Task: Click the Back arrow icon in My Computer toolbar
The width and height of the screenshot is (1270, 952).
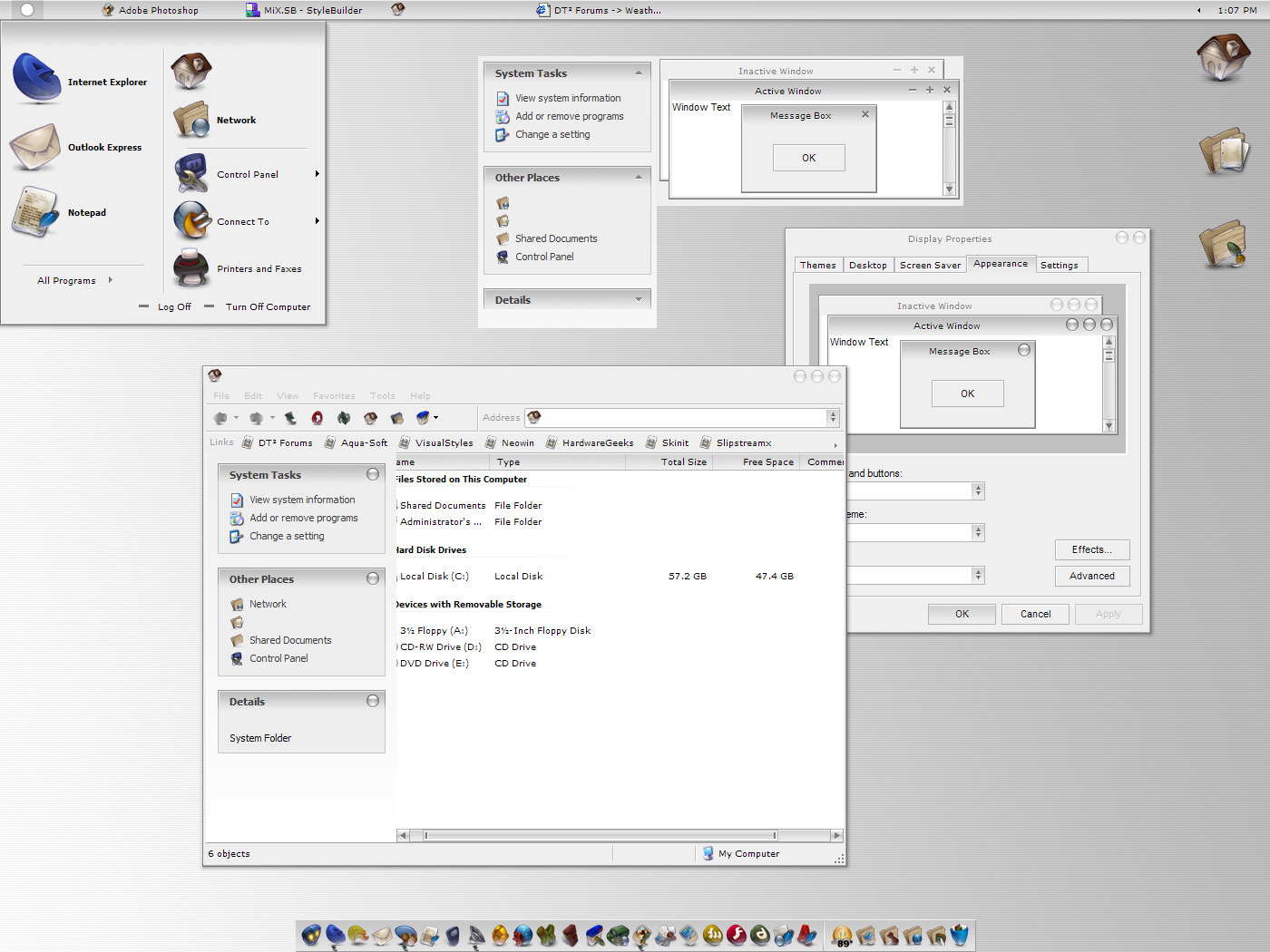Action: 220,418
